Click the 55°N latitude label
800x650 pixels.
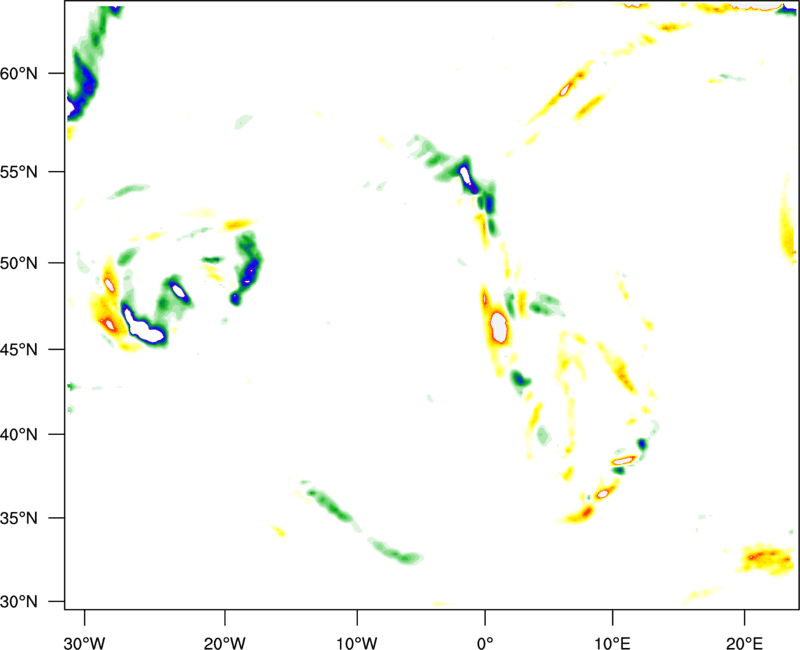pos(19,172)
